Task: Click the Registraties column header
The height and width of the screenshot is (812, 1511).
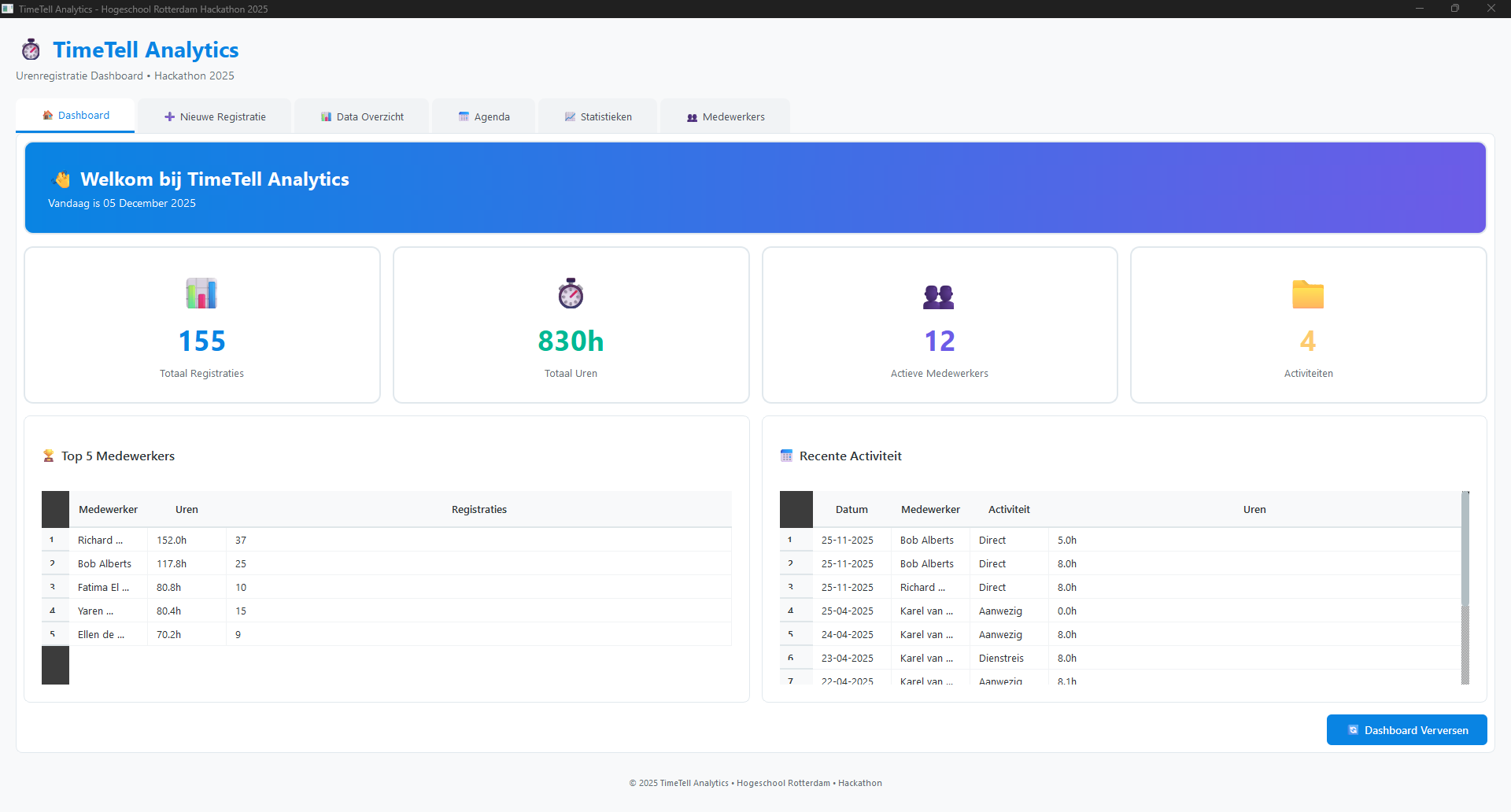Action: pos(478,510)
